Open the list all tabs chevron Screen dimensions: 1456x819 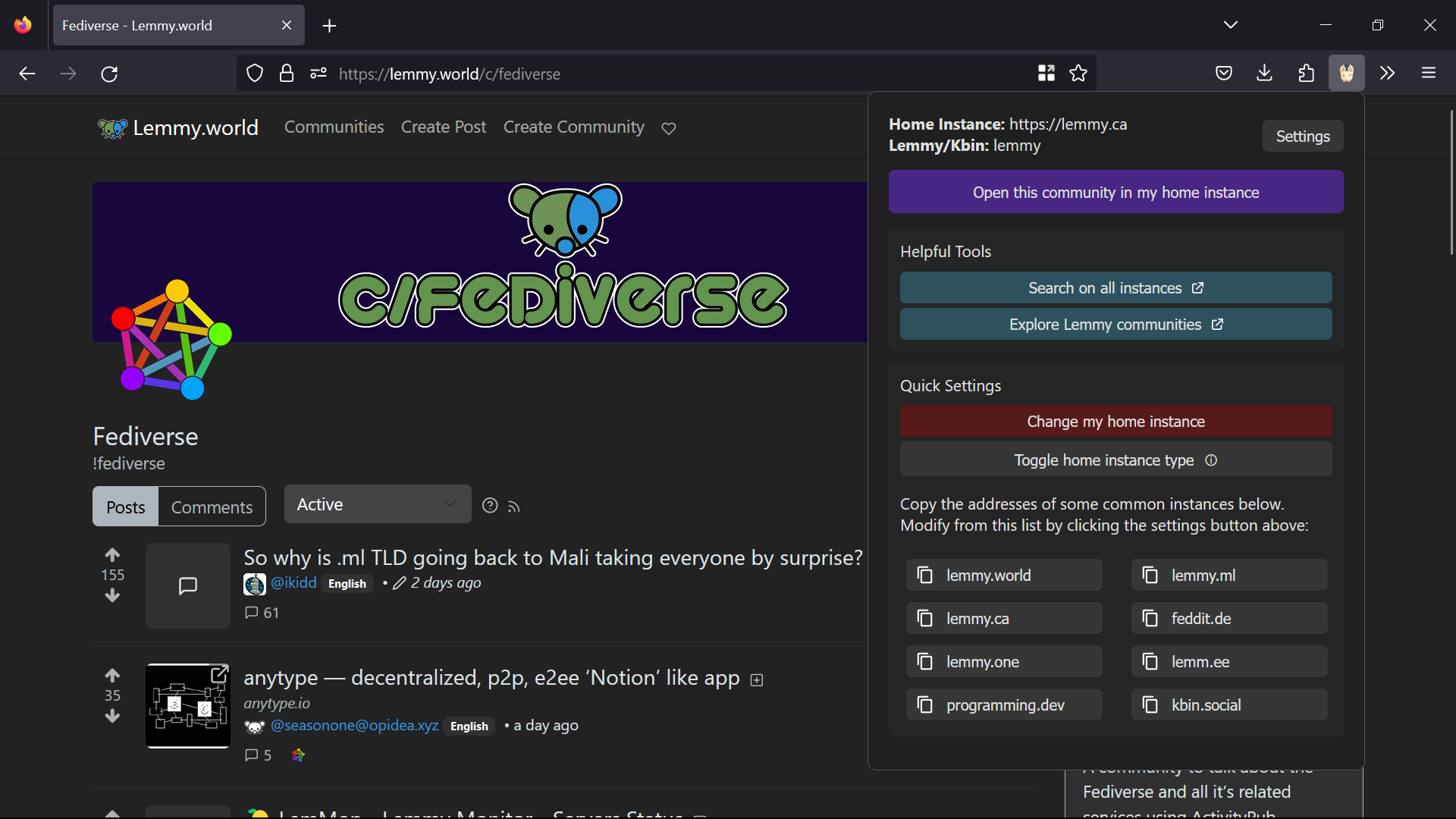(x=1230, y=25)
